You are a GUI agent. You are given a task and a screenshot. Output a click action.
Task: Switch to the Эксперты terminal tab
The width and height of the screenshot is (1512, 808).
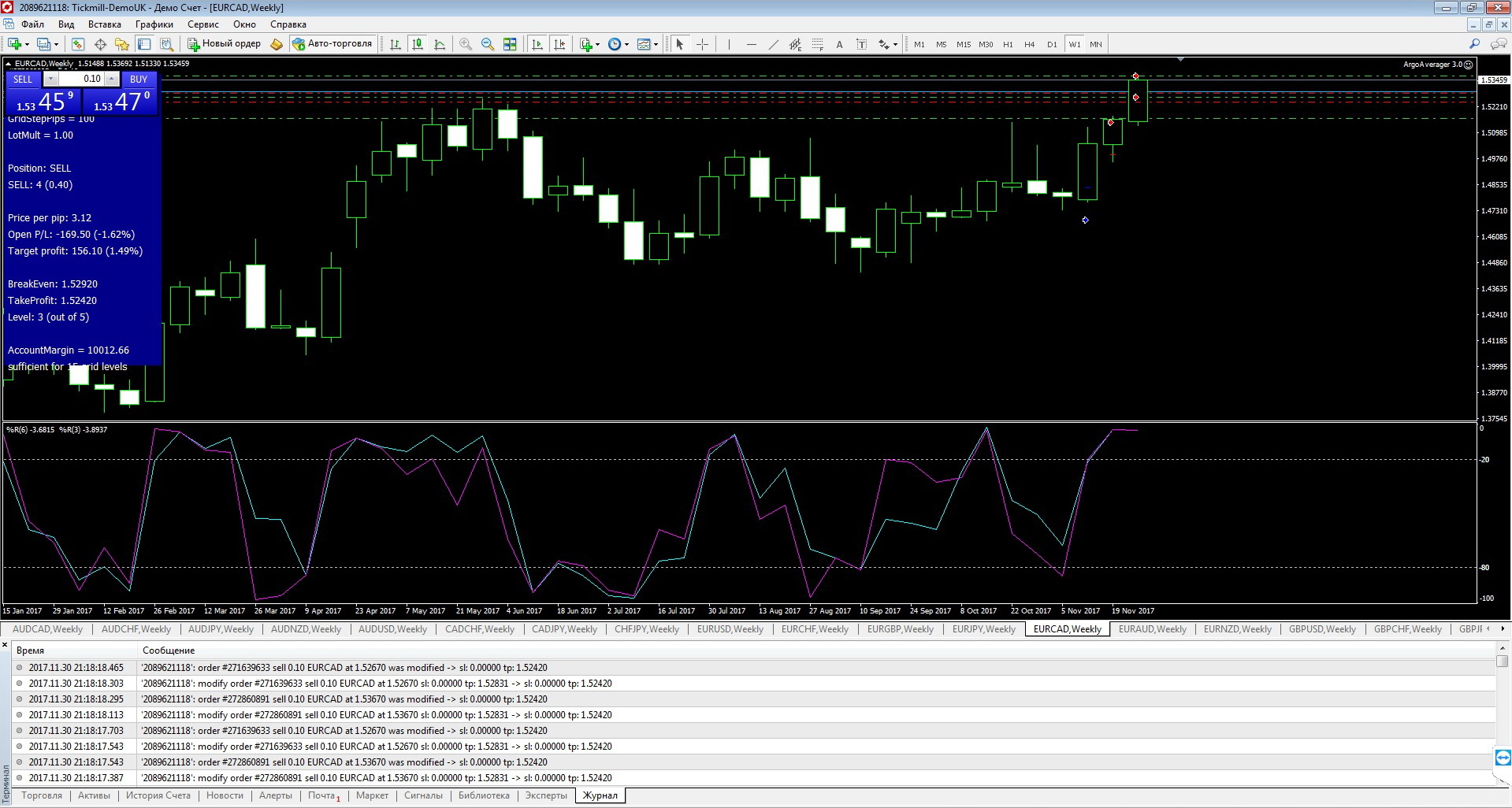546,795
